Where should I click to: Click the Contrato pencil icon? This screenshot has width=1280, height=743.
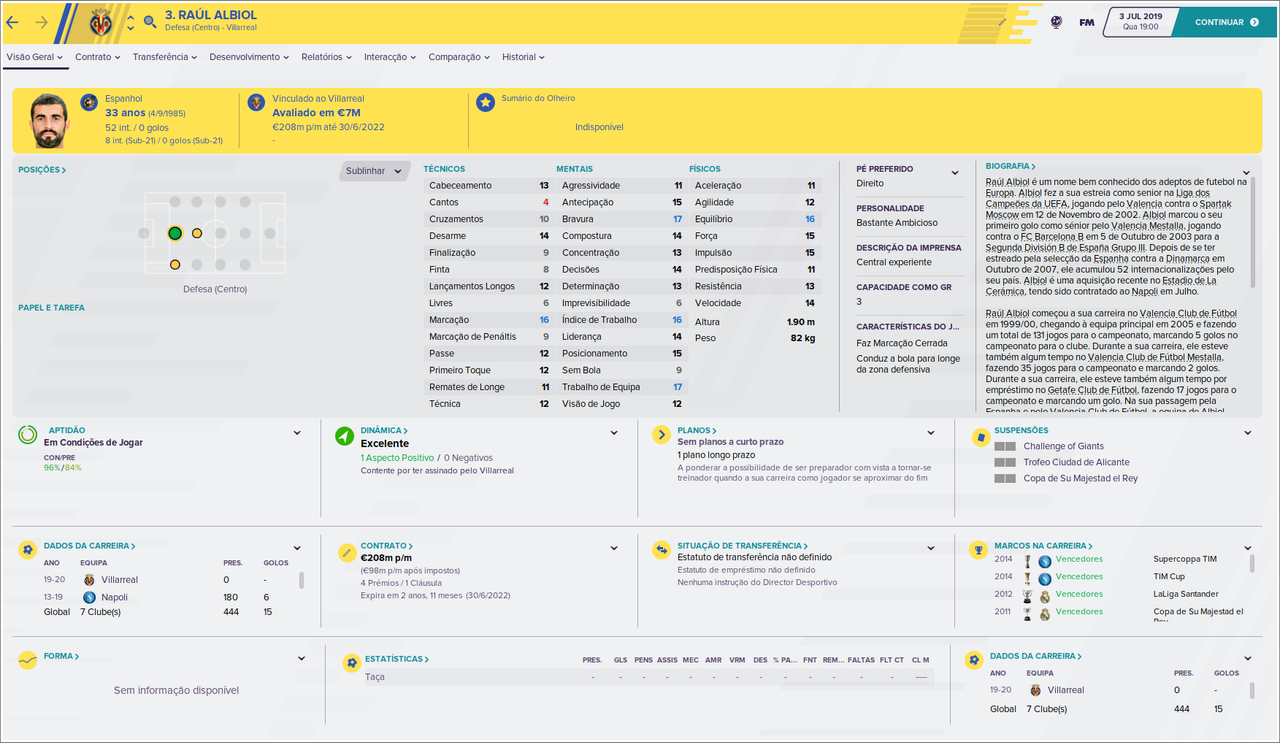pos(345,551)
